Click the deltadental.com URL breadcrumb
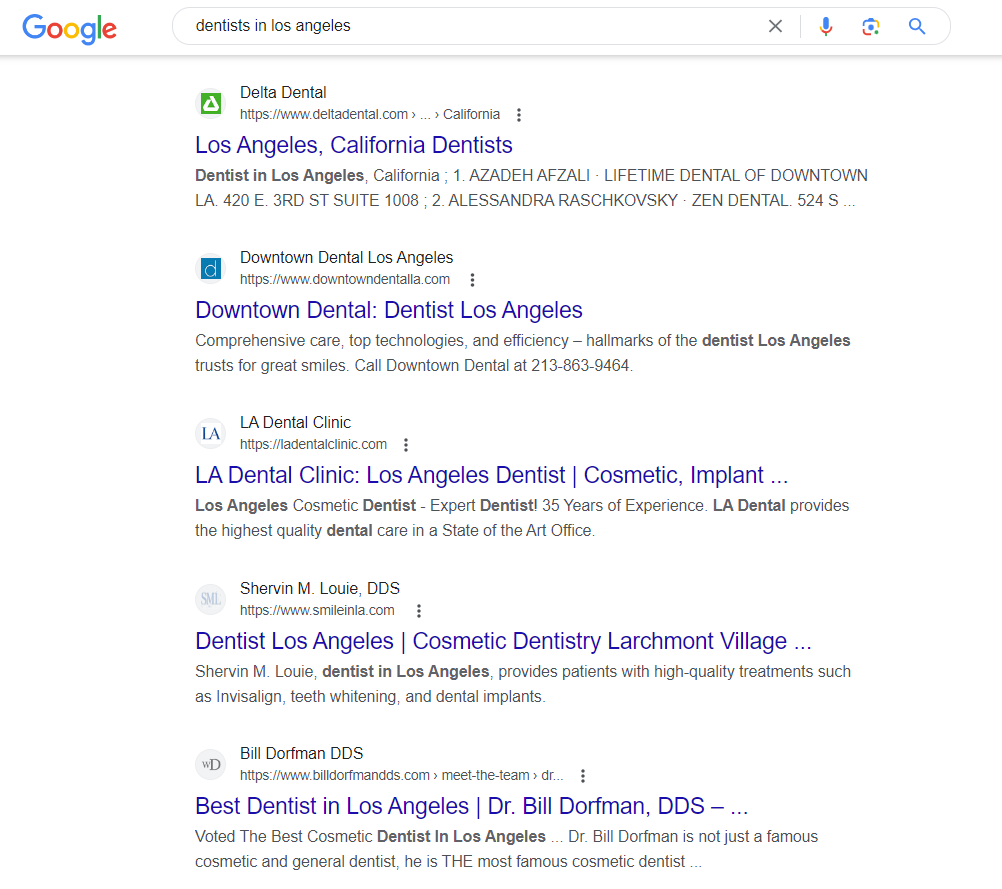 (370, 114)
